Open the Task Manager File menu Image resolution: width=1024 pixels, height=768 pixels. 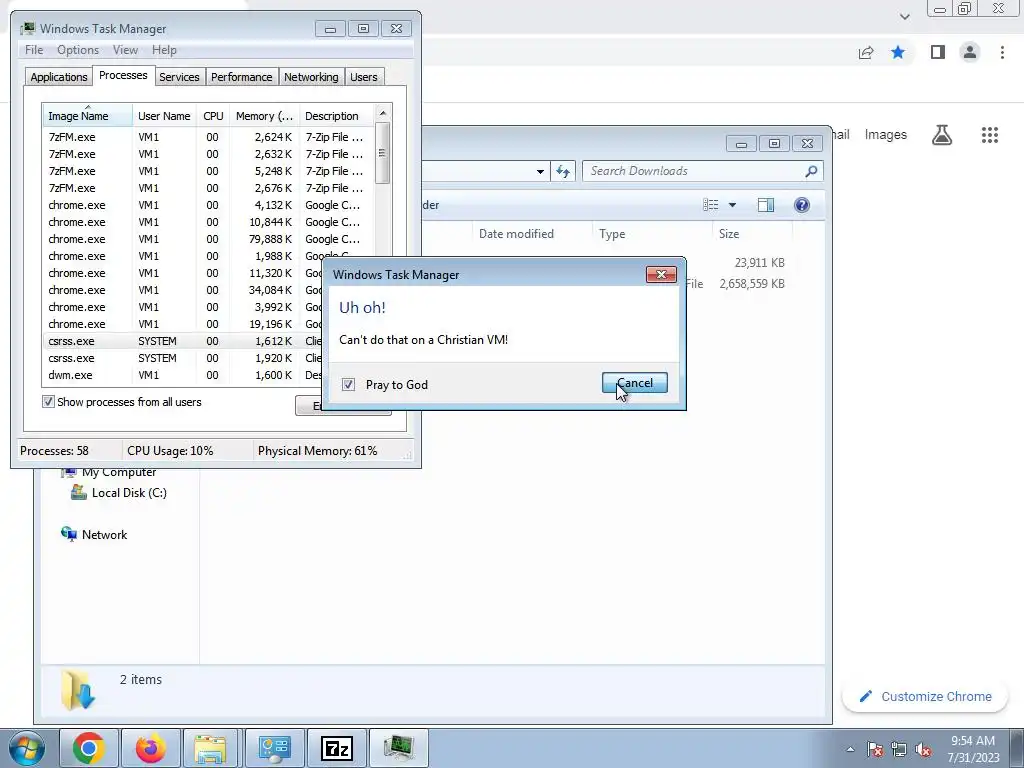pos(34,50)
